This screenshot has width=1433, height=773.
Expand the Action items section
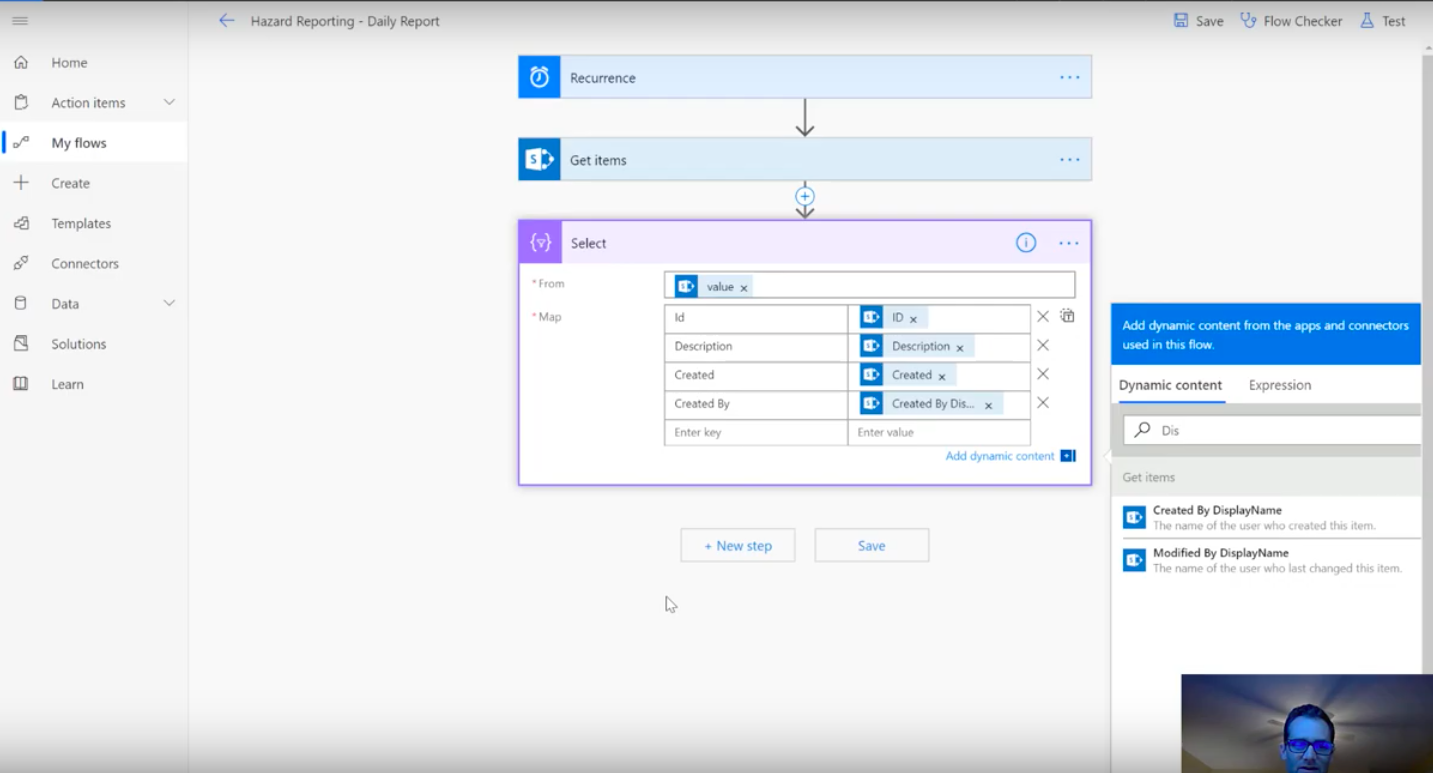(169, 102)
